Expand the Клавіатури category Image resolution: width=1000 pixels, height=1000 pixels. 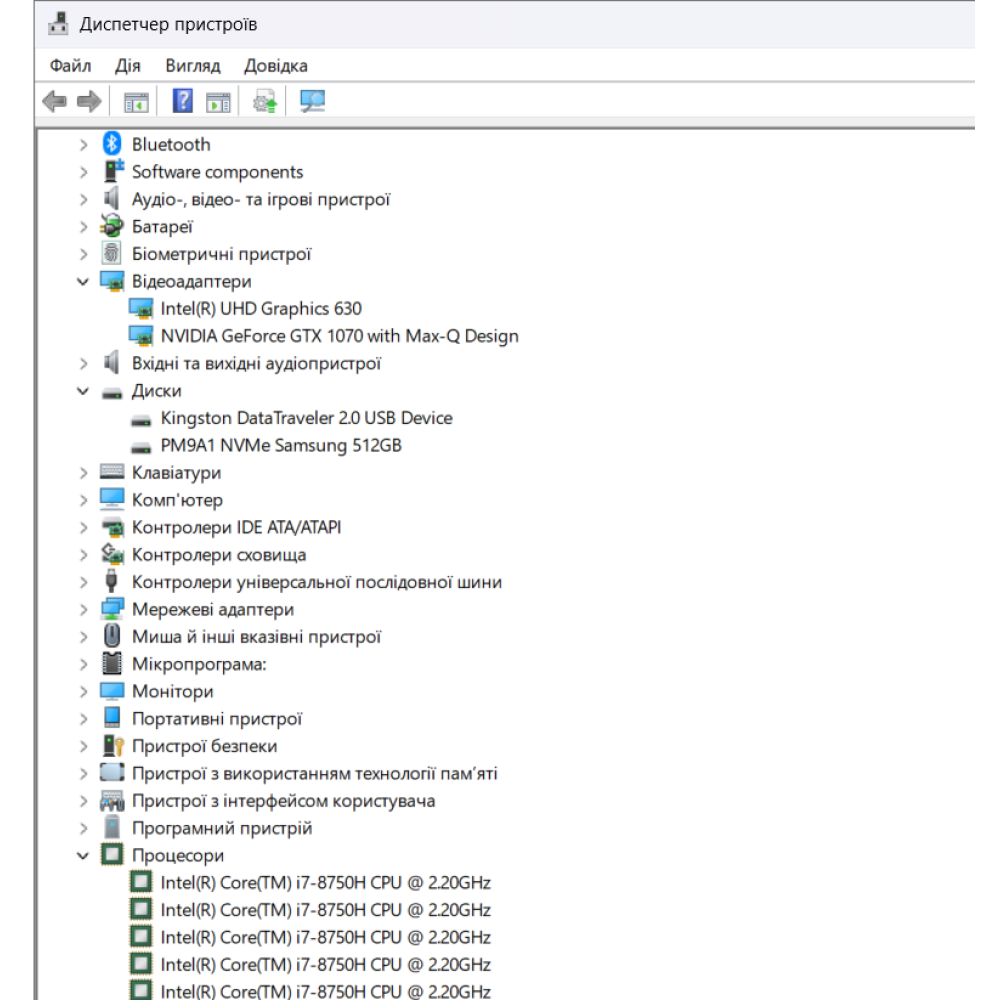pyautogui.click(x=83, y=473)
